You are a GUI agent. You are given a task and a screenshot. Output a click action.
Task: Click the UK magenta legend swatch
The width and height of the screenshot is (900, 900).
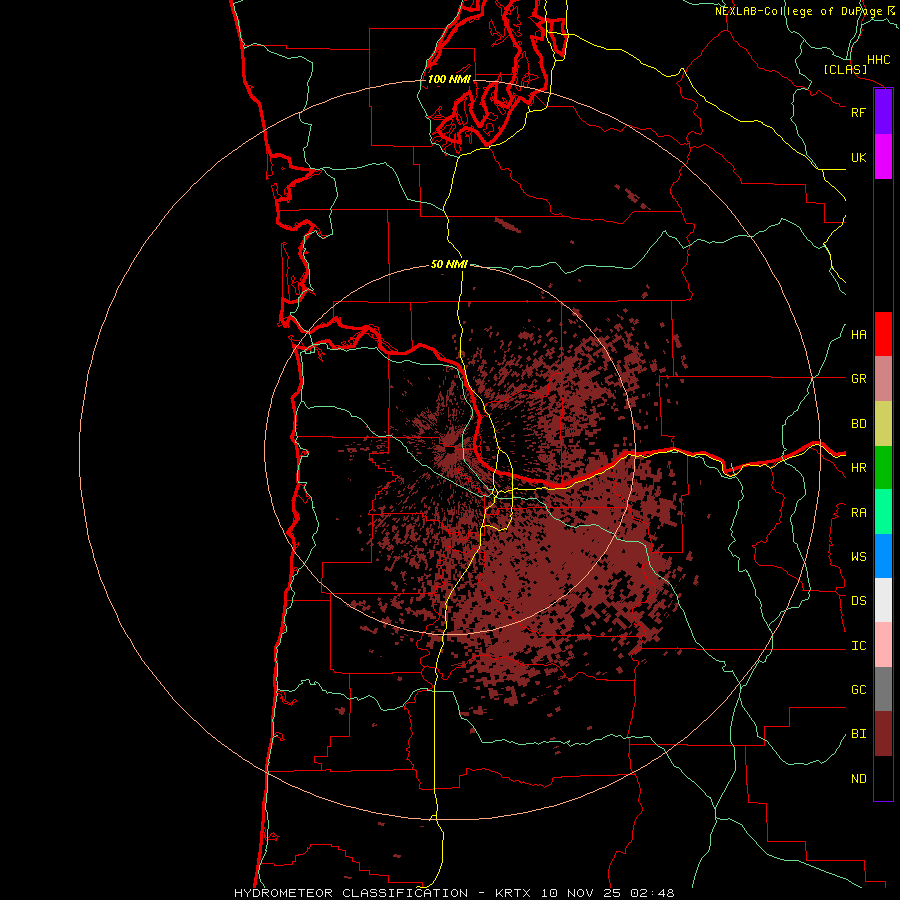click(x=883, y=156)
